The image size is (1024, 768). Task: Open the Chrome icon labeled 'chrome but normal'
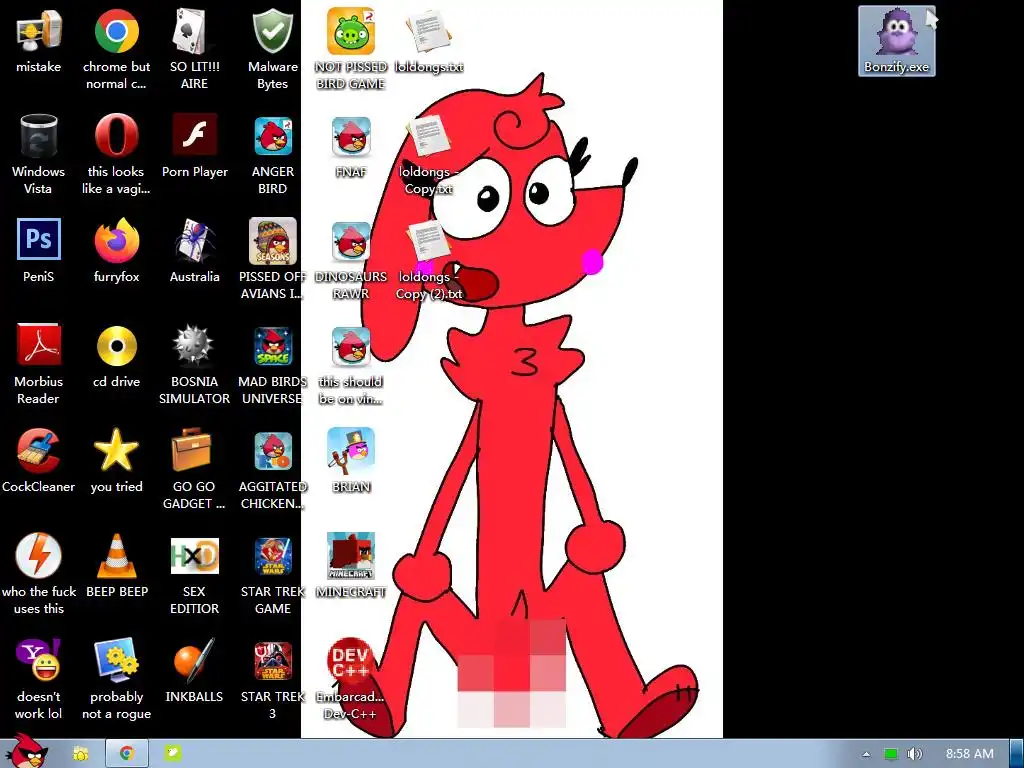point(116,48)
